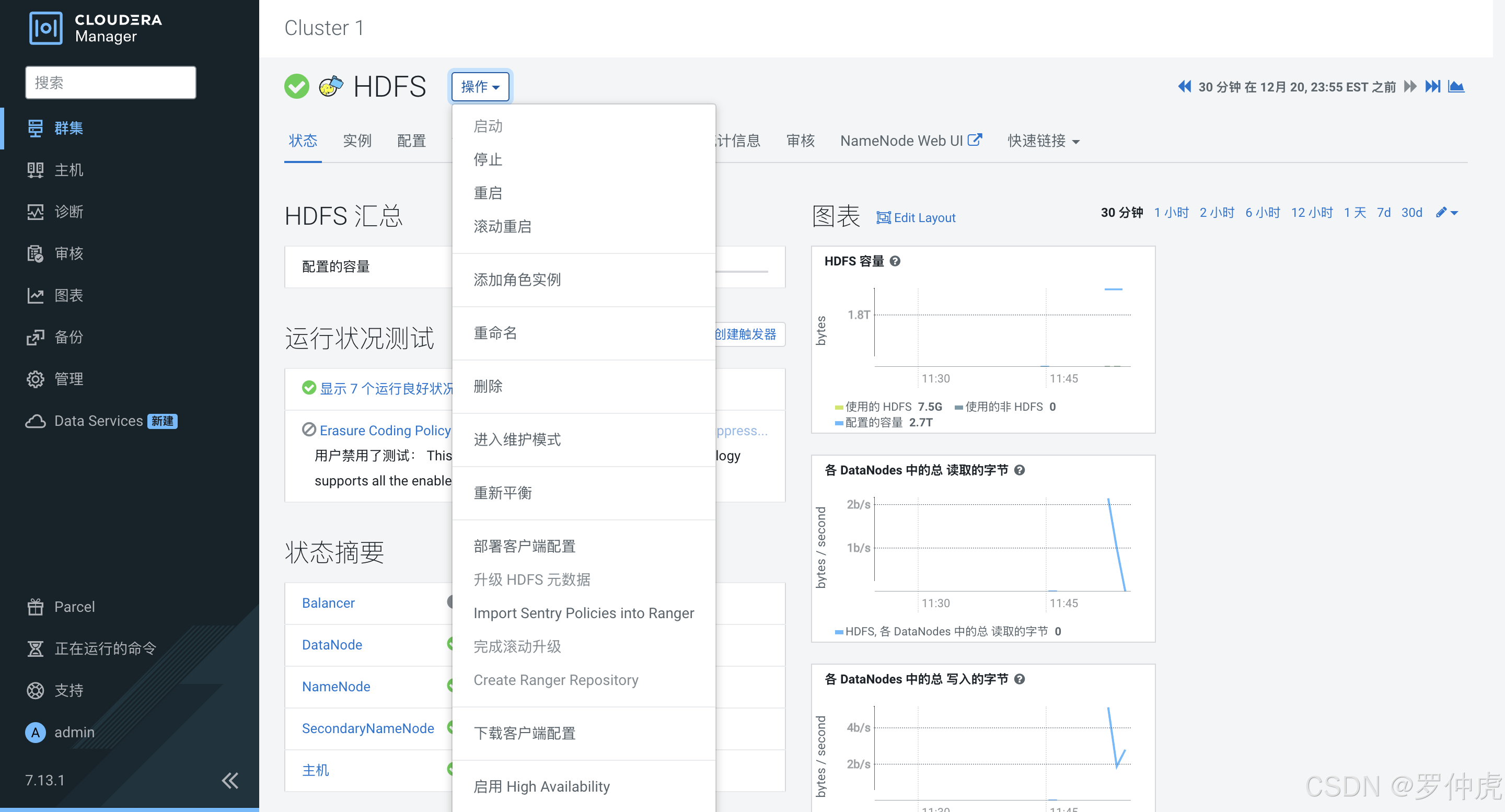This screenshot has height=812, width=1505.
Task: Click the Cloudera Manager logo icon
Action: click(x=45, y=28)
